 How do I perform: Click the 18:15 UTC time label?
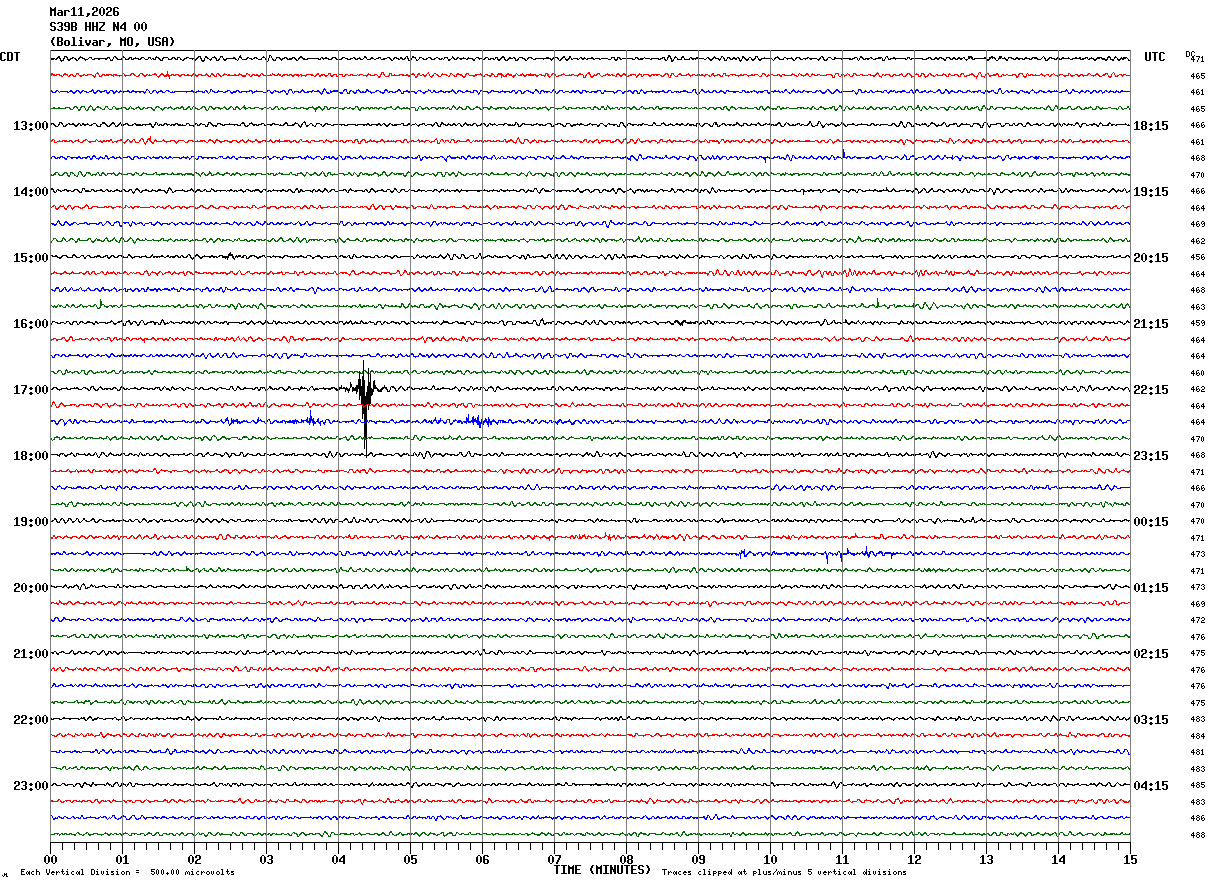1152,126
